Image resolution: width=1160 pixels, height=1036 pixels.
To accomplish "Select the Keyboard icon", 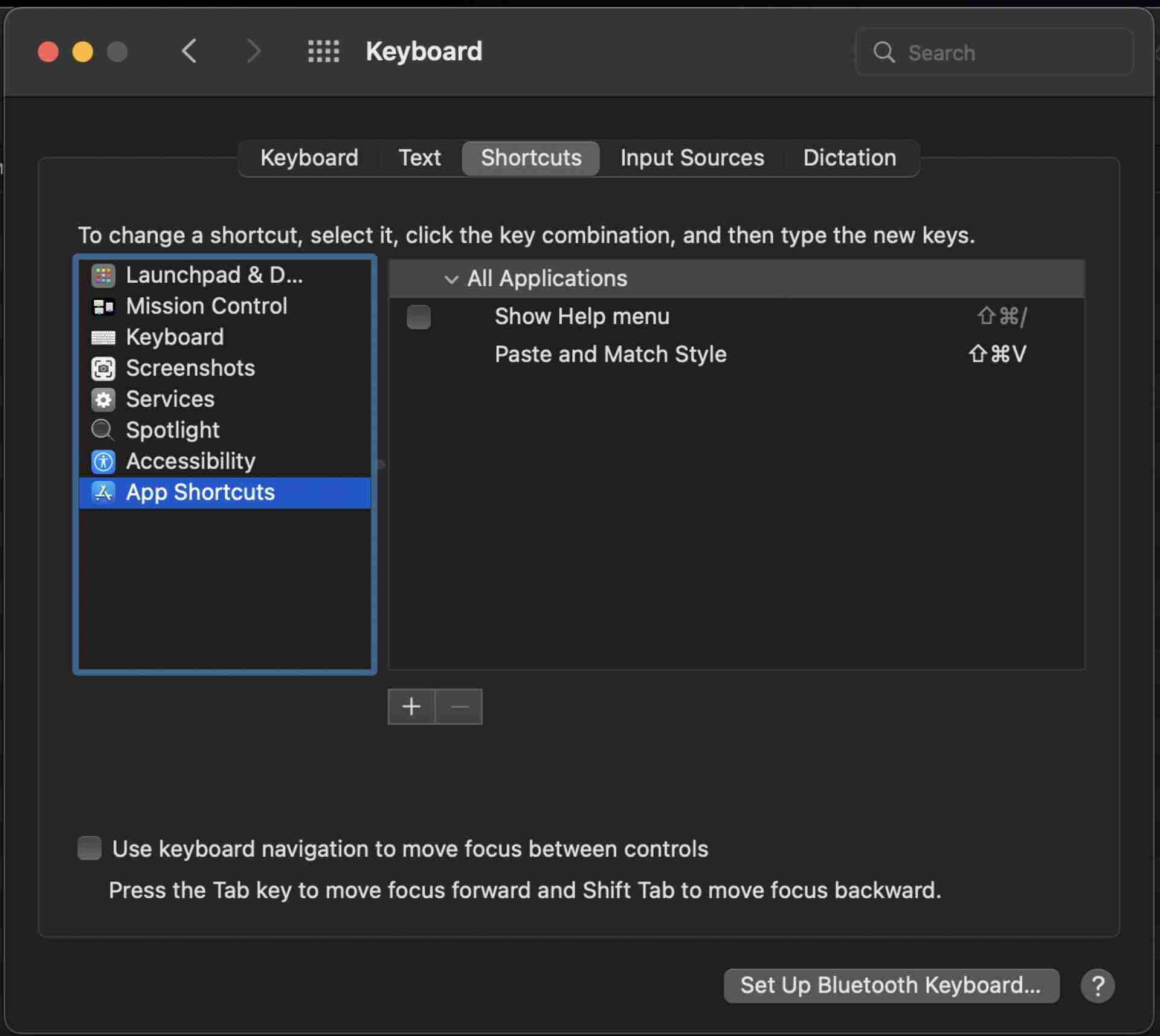I will pos(102,336).
